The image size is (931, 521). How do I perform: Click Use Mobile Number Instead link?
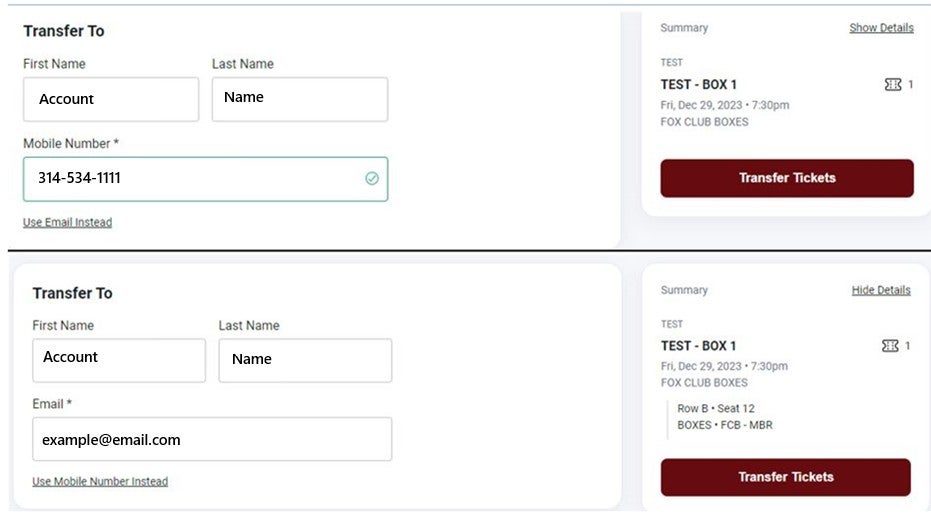pyautogui.click(x=100, y=481)
